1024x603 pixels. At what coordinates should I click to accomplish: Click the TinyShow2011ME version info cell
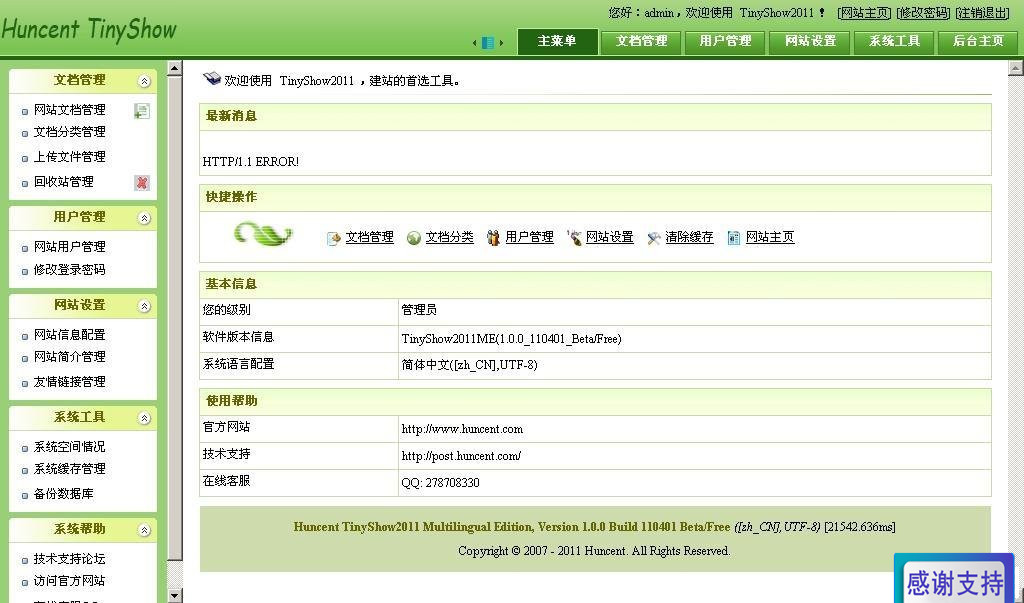(x=695, y=339)
